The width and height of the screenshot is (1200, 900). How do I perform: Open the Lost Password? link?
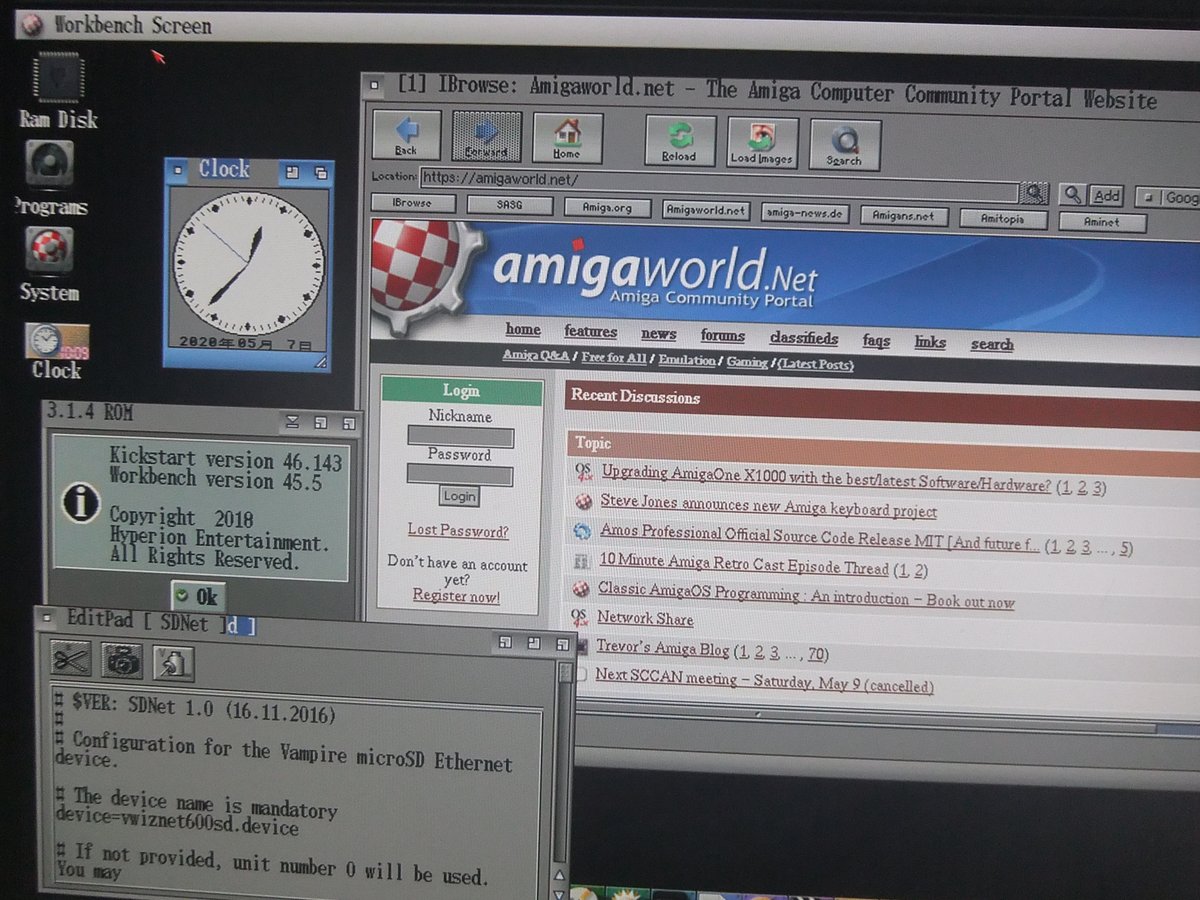[x=458, y=531]
